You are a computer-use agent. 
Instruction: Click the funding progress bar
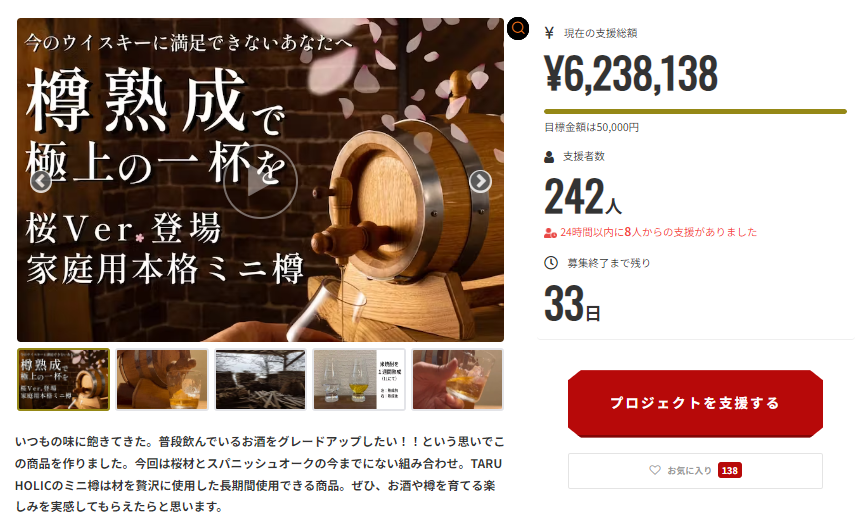[x=695, y=111]
